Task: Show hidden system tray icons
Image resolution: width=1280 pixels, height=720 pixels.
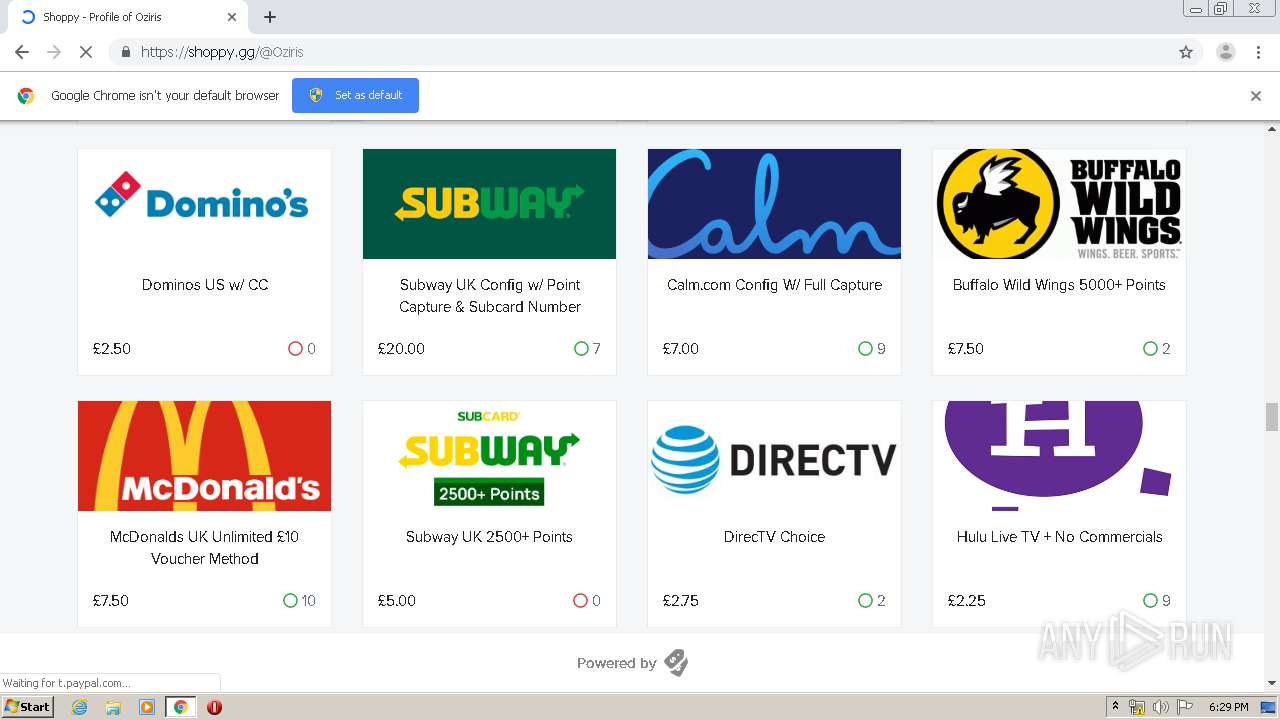Action: pos(1116,707)
